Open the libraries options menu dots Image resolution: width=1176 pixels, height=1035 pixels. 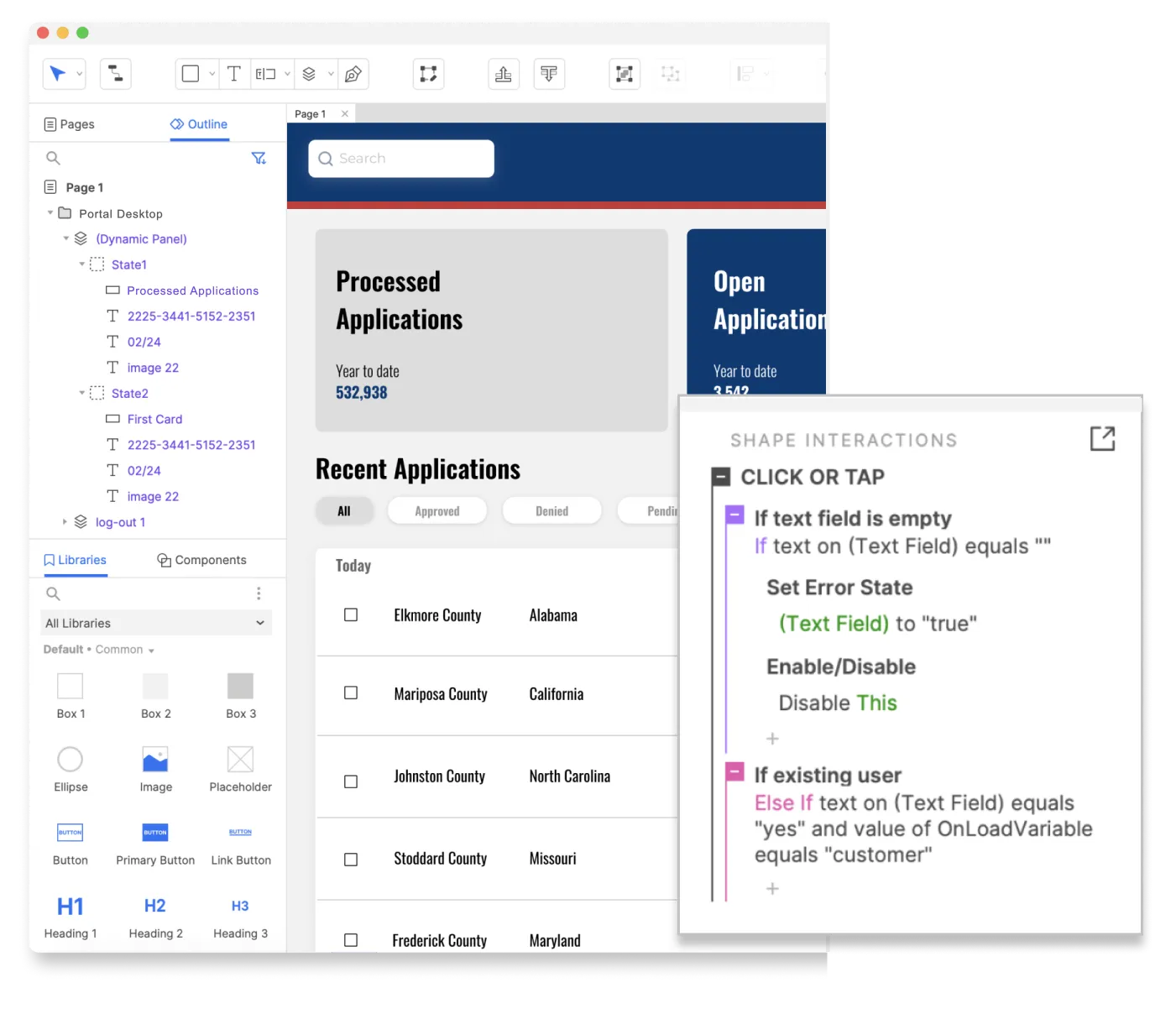point(259,593)
